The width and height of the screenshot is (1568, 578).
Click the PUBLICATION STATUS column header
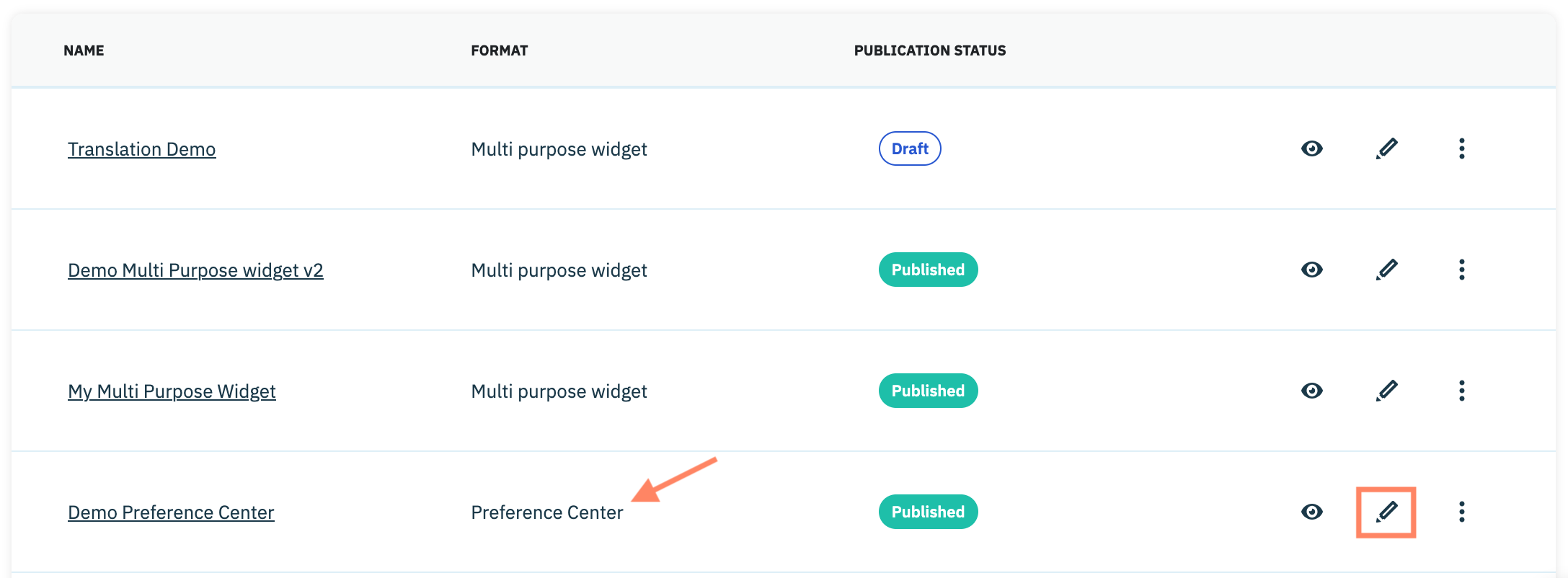click(x=929, y=50)
